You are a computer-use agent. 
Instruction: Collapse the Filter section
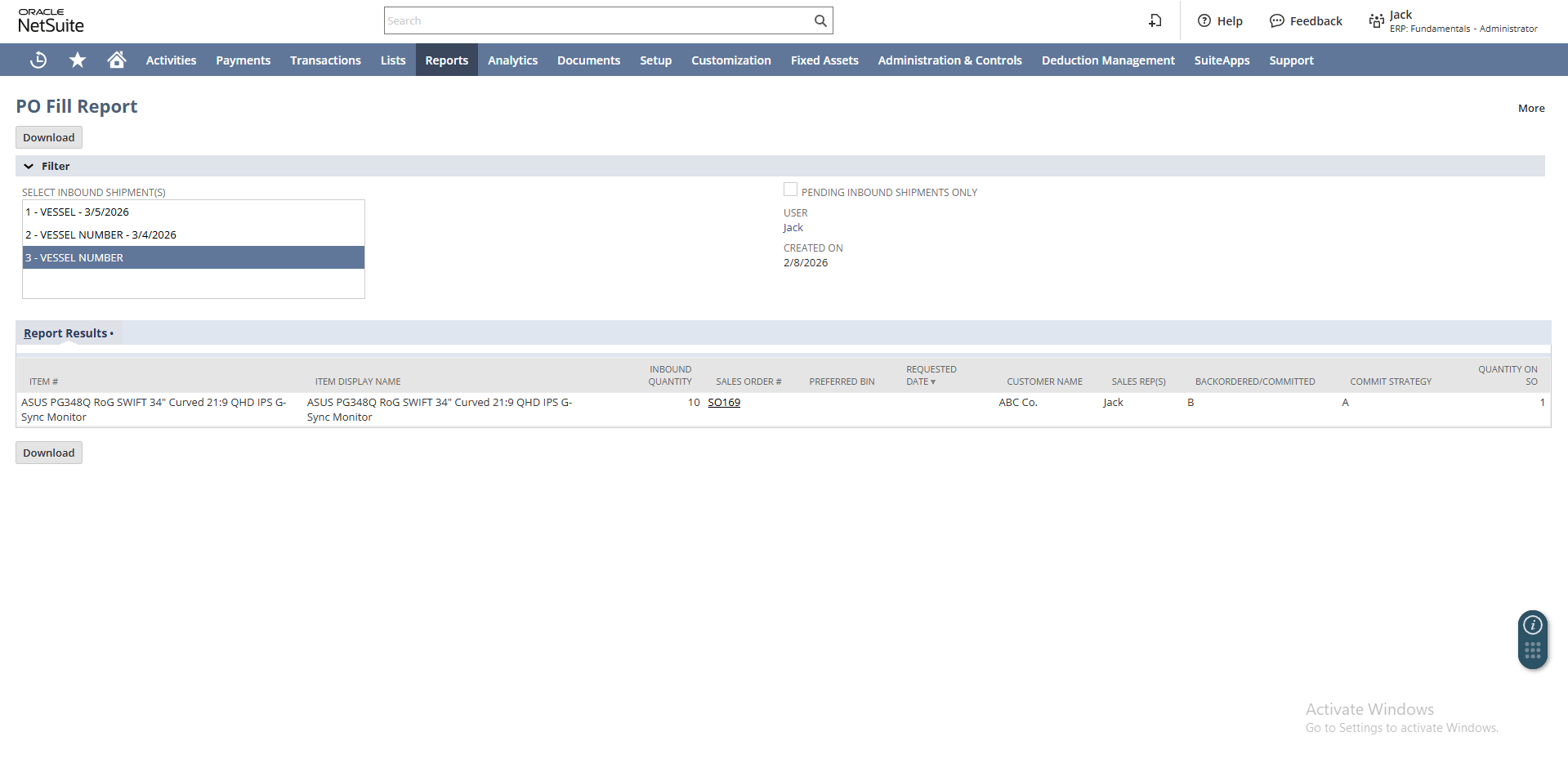click(x=29, y=166)
